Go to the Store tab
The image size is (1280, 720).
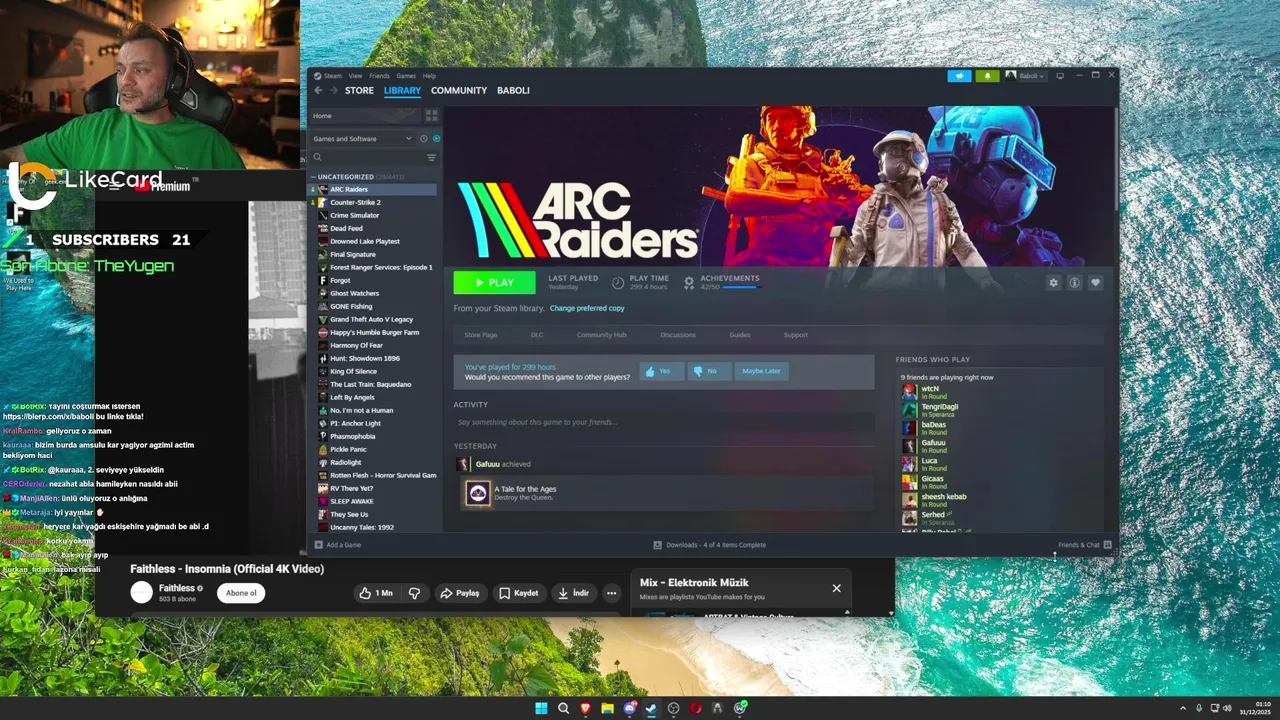(359, 90)
